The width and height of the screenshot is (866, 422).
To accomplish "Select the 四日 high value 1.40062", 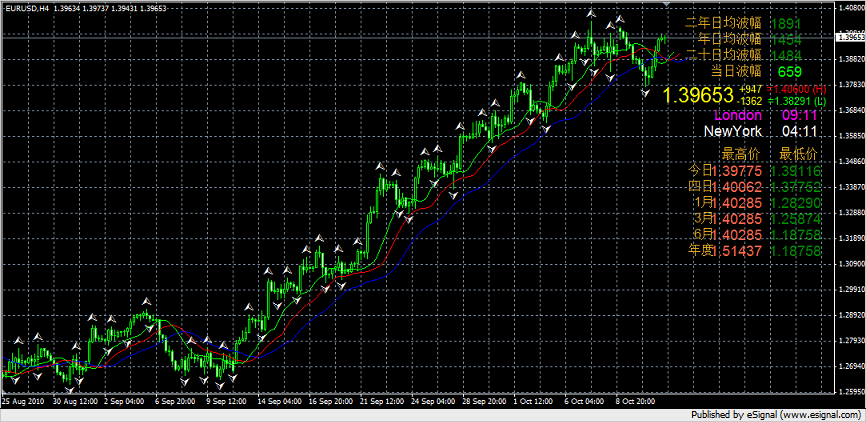I will point(737,186).
